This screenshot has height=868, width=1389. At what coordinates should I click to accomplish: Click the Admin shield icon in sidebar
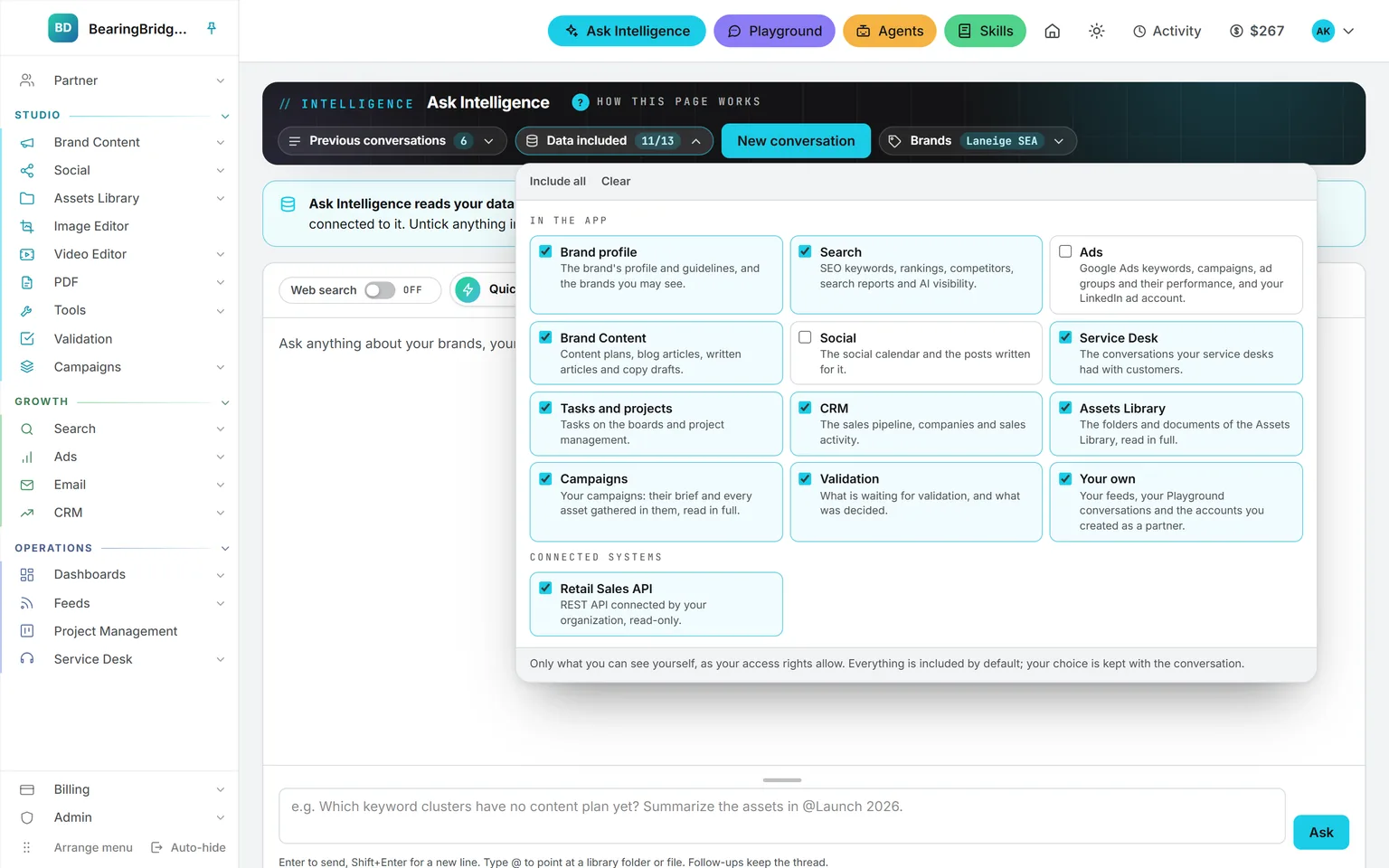[27, 817]
